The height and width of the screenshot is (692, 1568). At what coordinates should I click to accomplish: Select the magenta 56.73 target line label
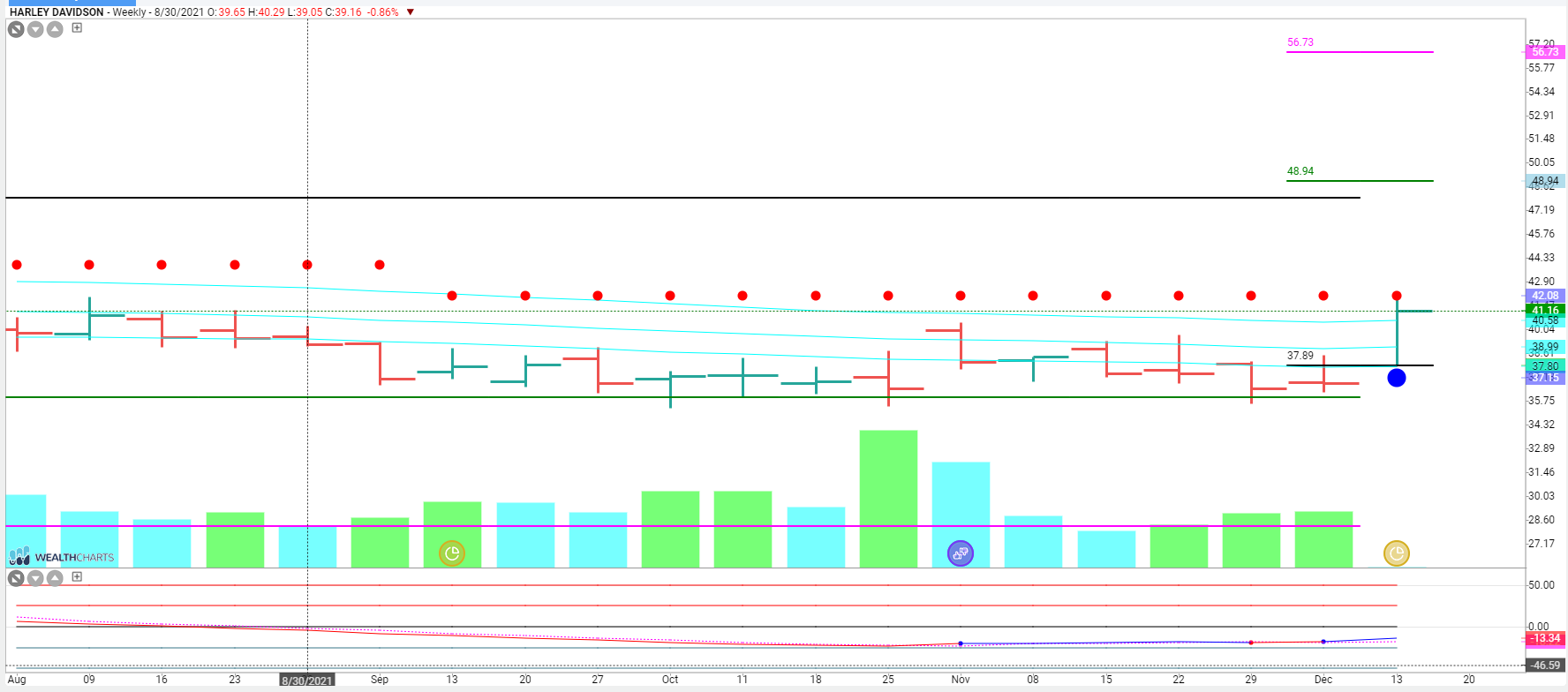(x=1300, y=42)
